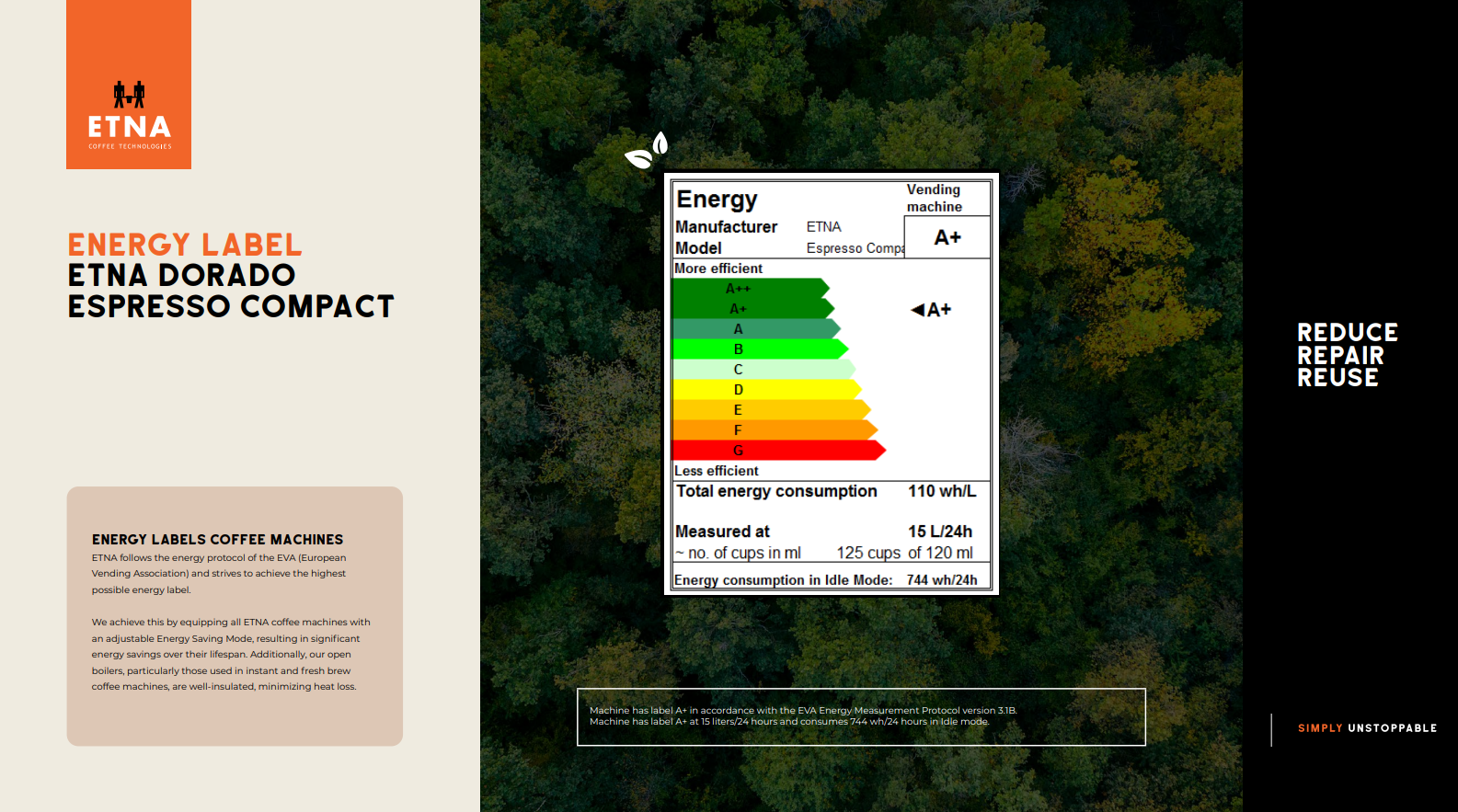Click the black left arrow beside A+
Image resolution: width=1458 pixels, height=812 pixels.
tap(917, 310)
